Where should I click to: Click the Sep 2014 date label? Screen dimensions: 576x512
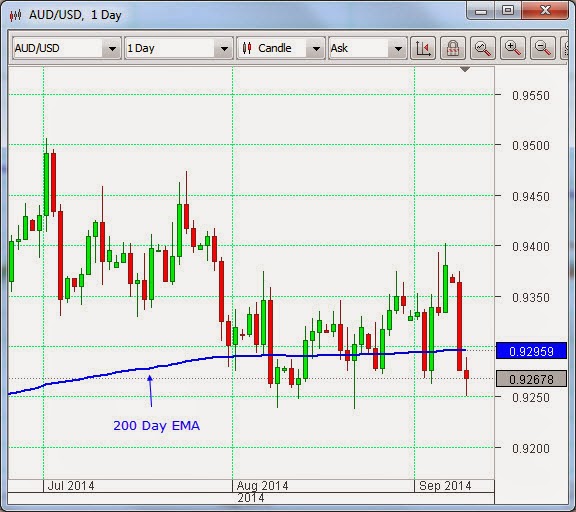pyautogui.click(x=445, y=486)
